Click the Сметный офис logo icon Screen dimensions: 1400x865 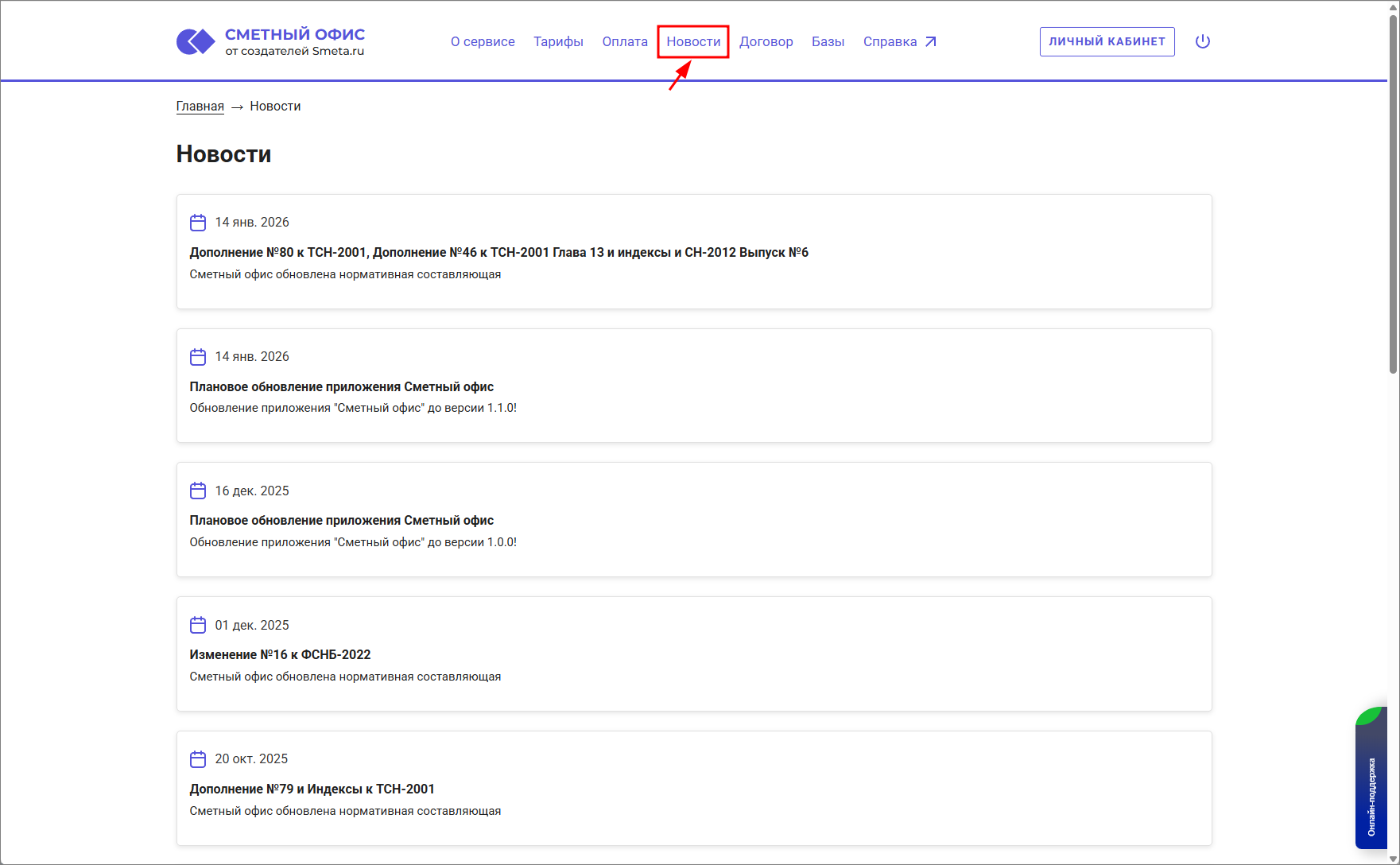coord(196,41)
